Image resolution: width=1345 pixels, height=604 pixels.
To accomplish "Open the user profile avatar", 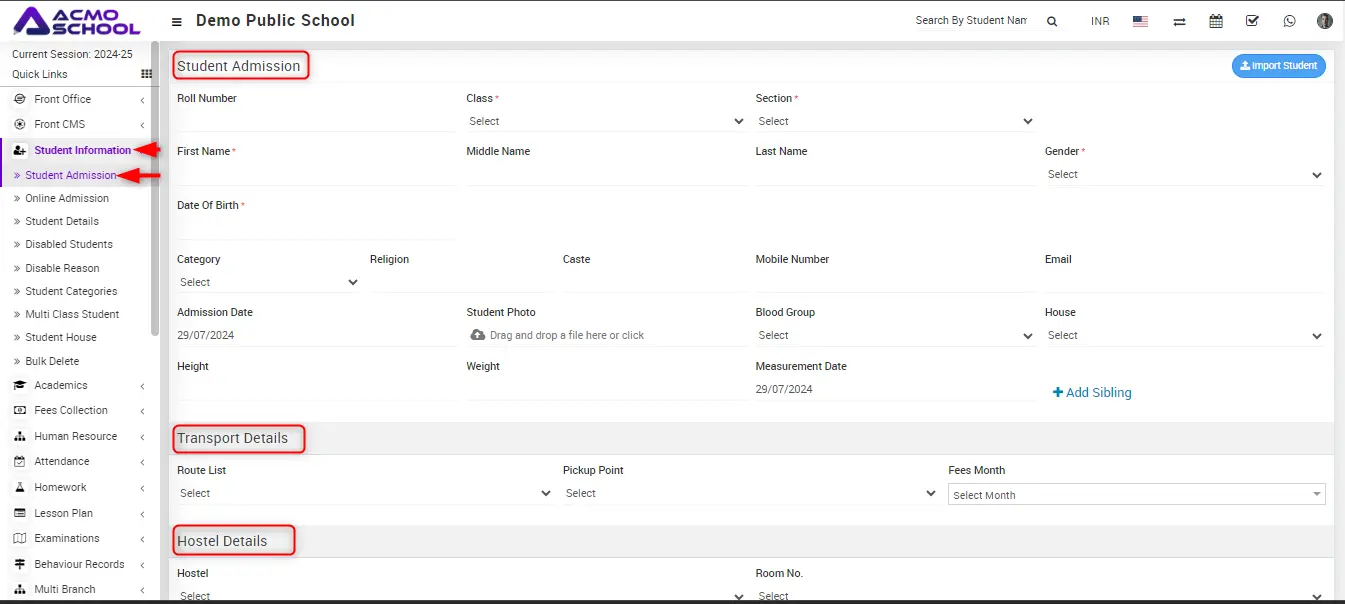I will coord(1325,21).
